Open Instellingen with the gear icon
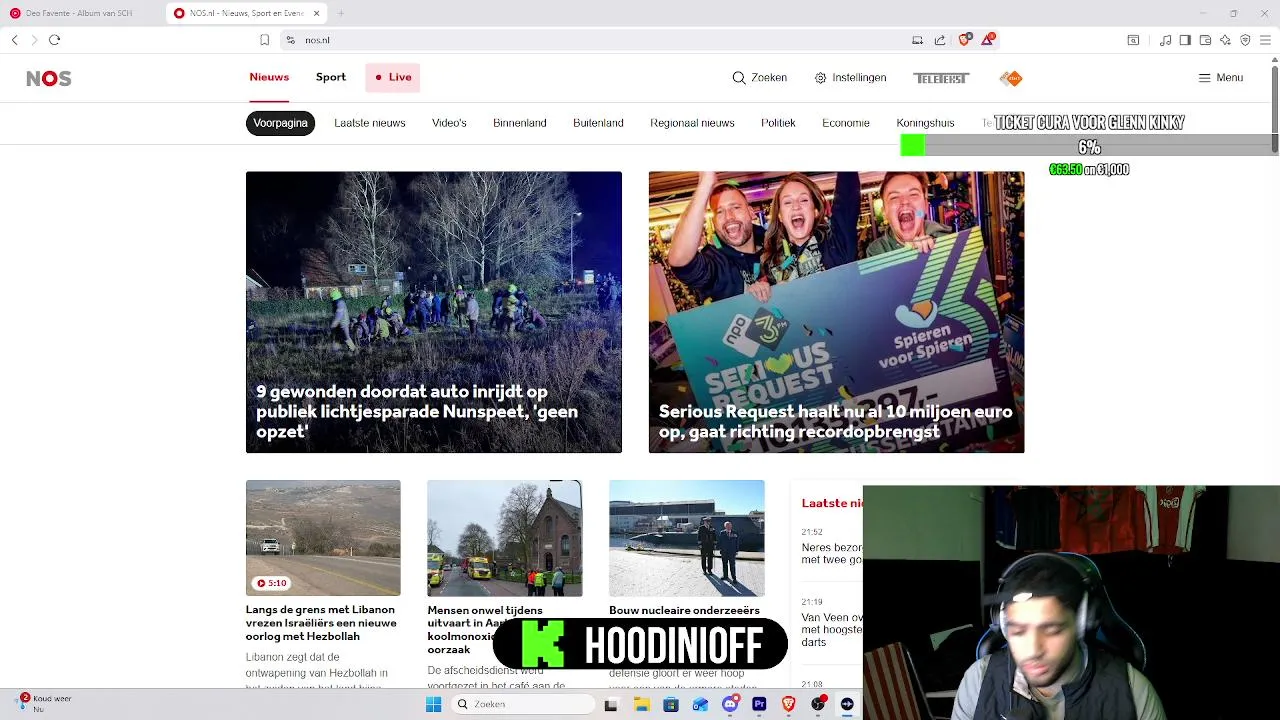 pos(850,78)
